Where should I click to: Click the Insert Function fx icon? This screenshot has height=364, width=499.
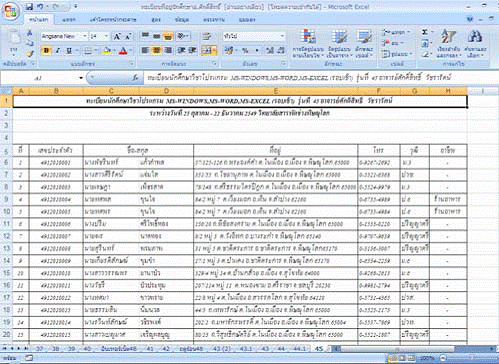[135, 78]
